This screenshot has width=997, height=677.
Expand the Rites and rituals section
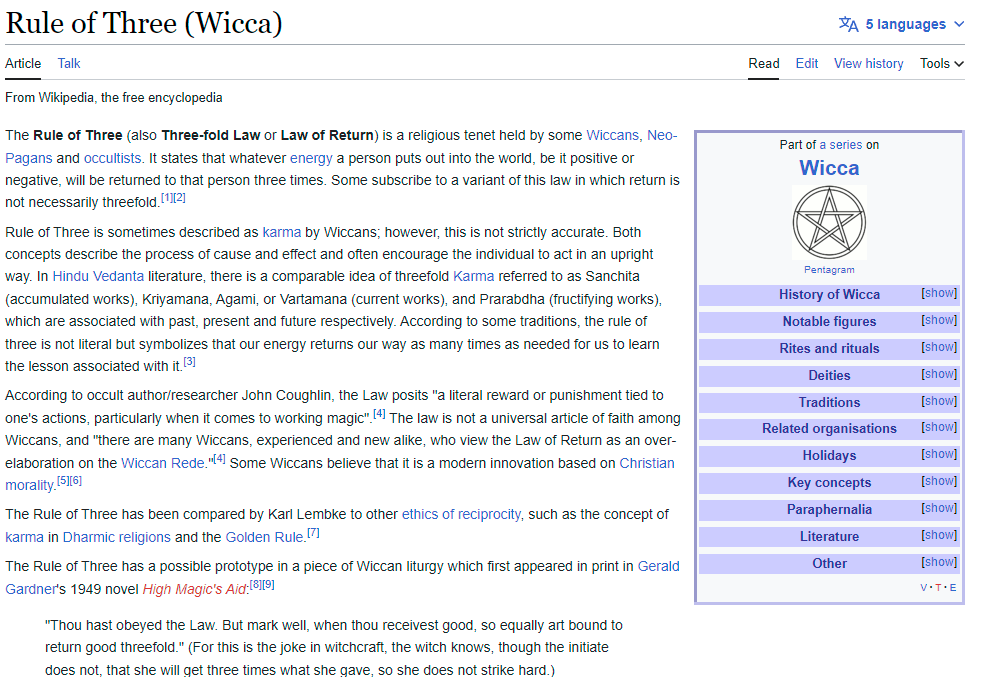(939, 347)
